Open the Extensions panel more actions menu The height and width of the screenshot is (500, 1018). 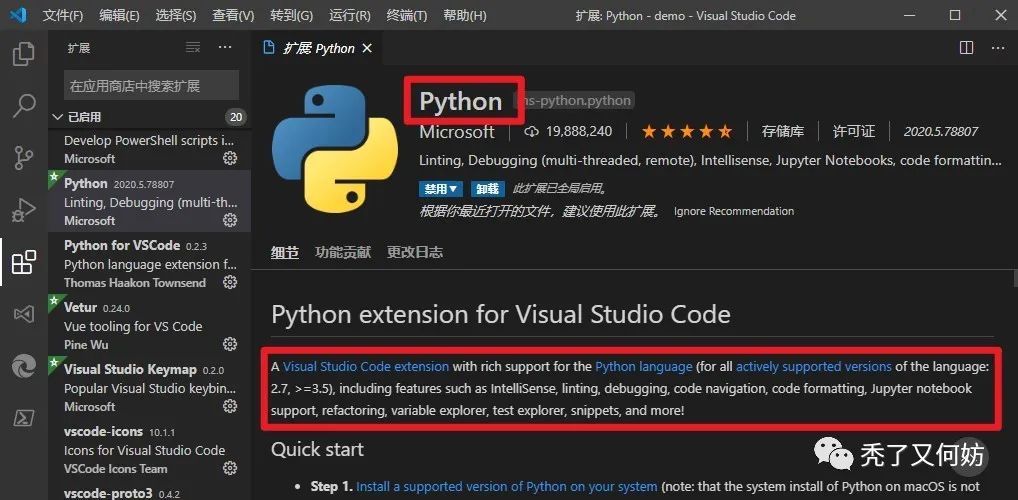[x=225, y=47]
